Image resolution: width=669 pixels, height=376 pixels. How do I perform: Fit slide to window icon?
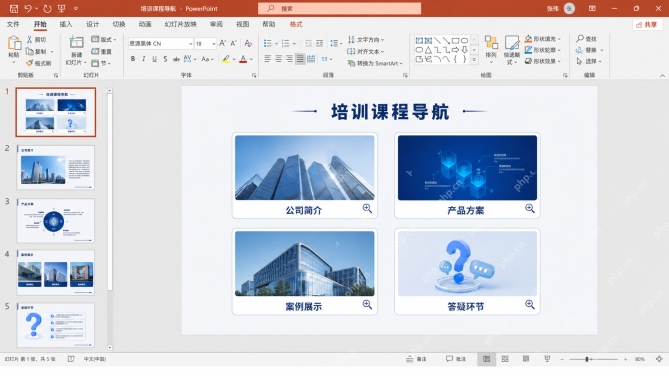[x=659, y=359]
